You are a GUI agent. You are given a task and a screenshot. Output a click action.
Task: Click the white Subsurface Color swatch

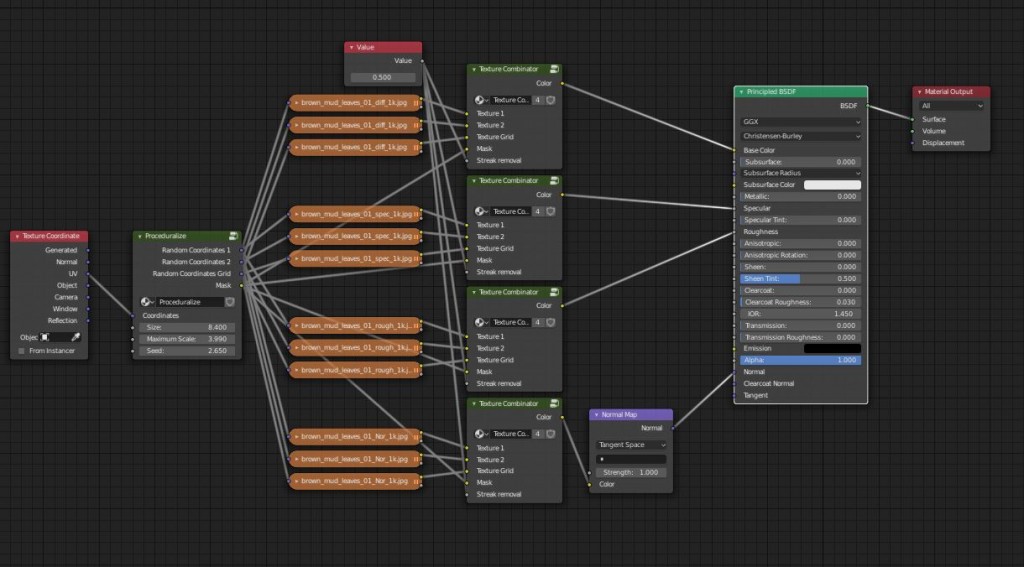832,185
